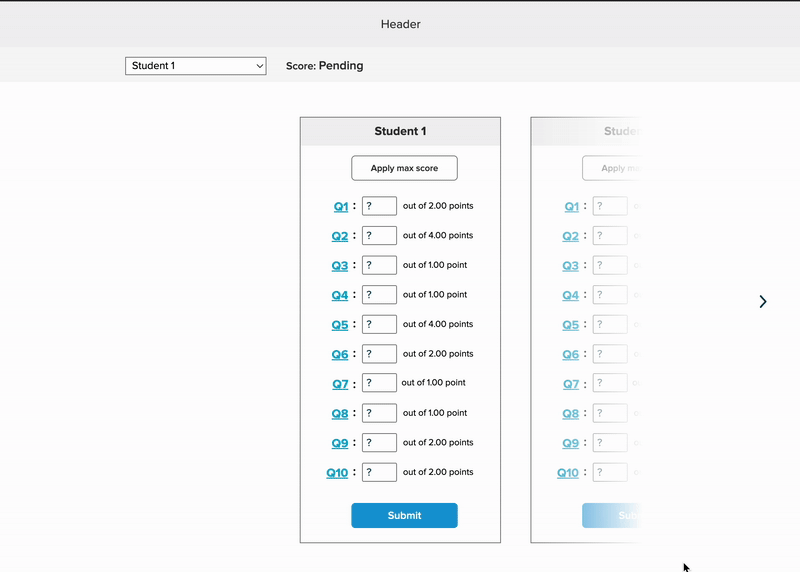Click "out of 1.00 point" text beside Q7
Image resolution: width=800 pixels, height=572 pixels.
[x=433, y=382]
